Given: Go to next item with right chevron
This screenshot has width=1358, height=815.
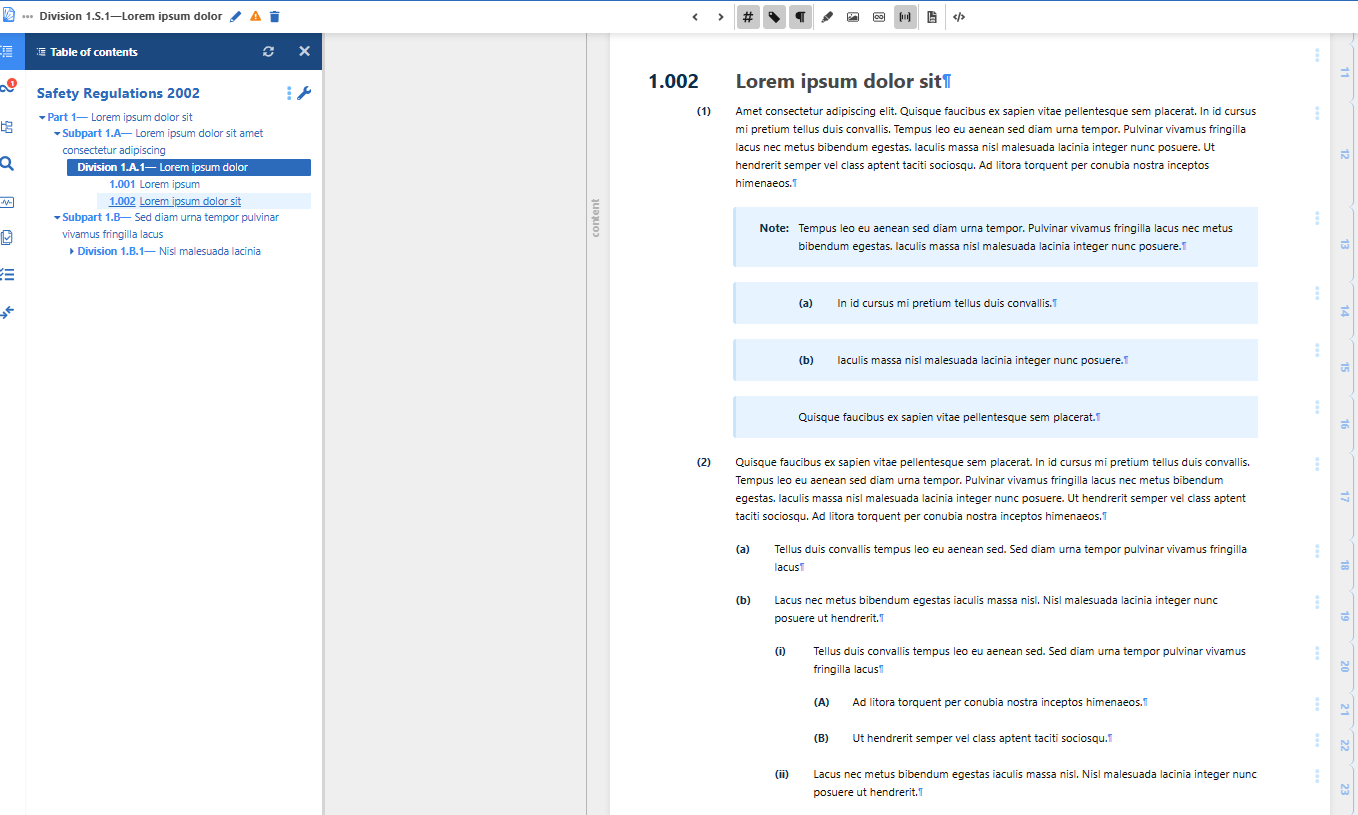Looking at the screenshot, I should click(x=721, y=17).
